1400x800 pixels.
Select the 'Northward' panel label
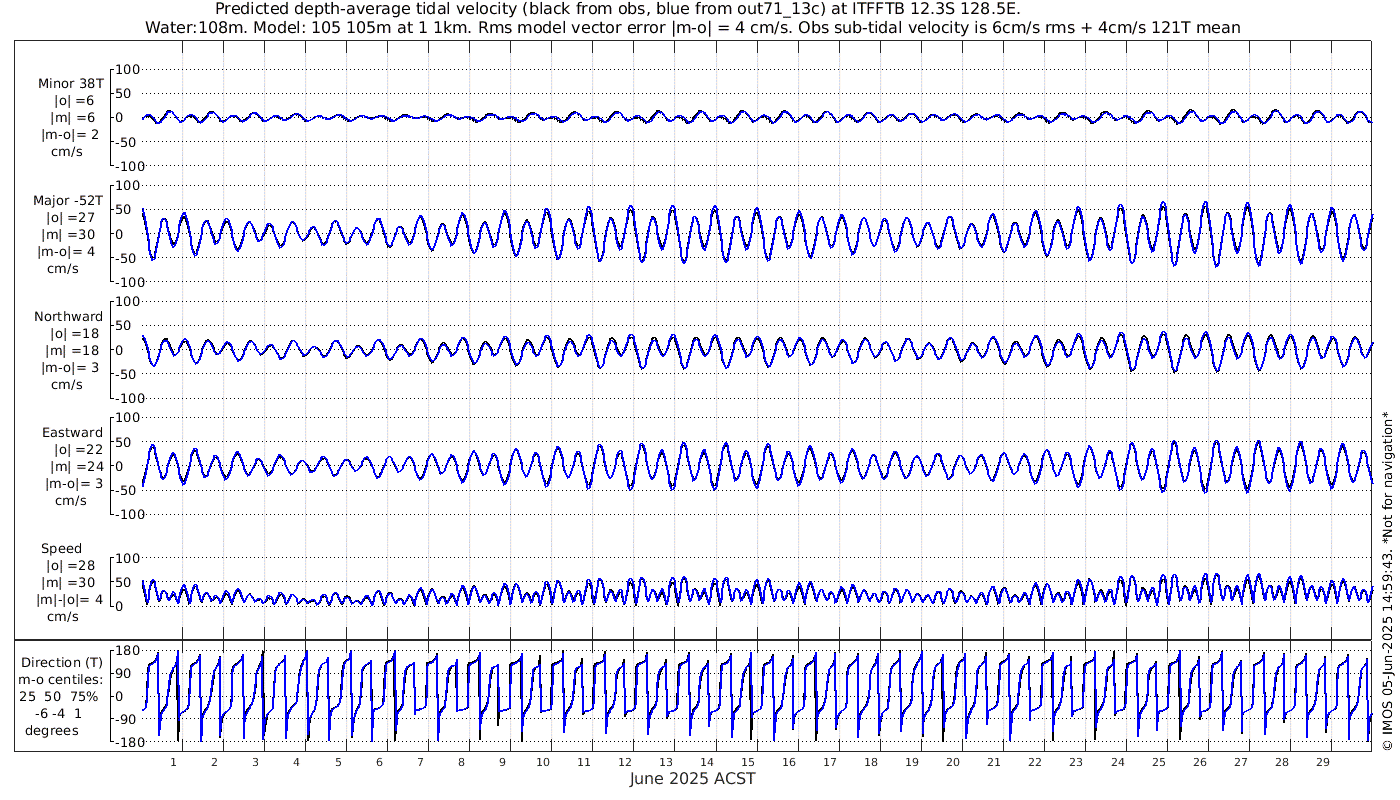68,316
